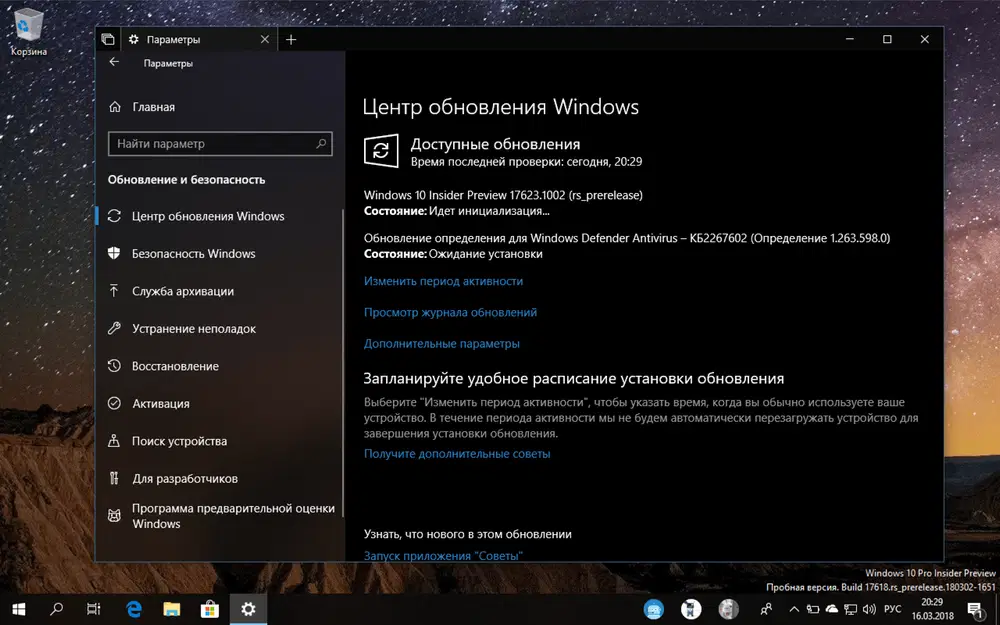Image resolution: width=1000 pixels, height=625 pixels.
Task: Click the home icon beside Главная
Action: [x=114, y=107]
